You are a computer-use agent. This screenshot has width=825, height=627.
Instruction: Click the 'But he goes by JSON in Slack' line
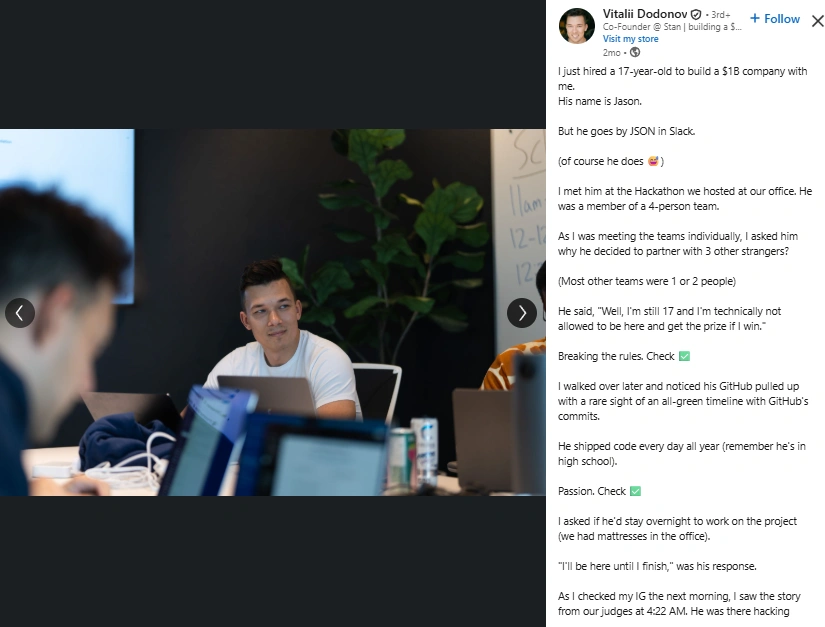[x=627, y=131]
